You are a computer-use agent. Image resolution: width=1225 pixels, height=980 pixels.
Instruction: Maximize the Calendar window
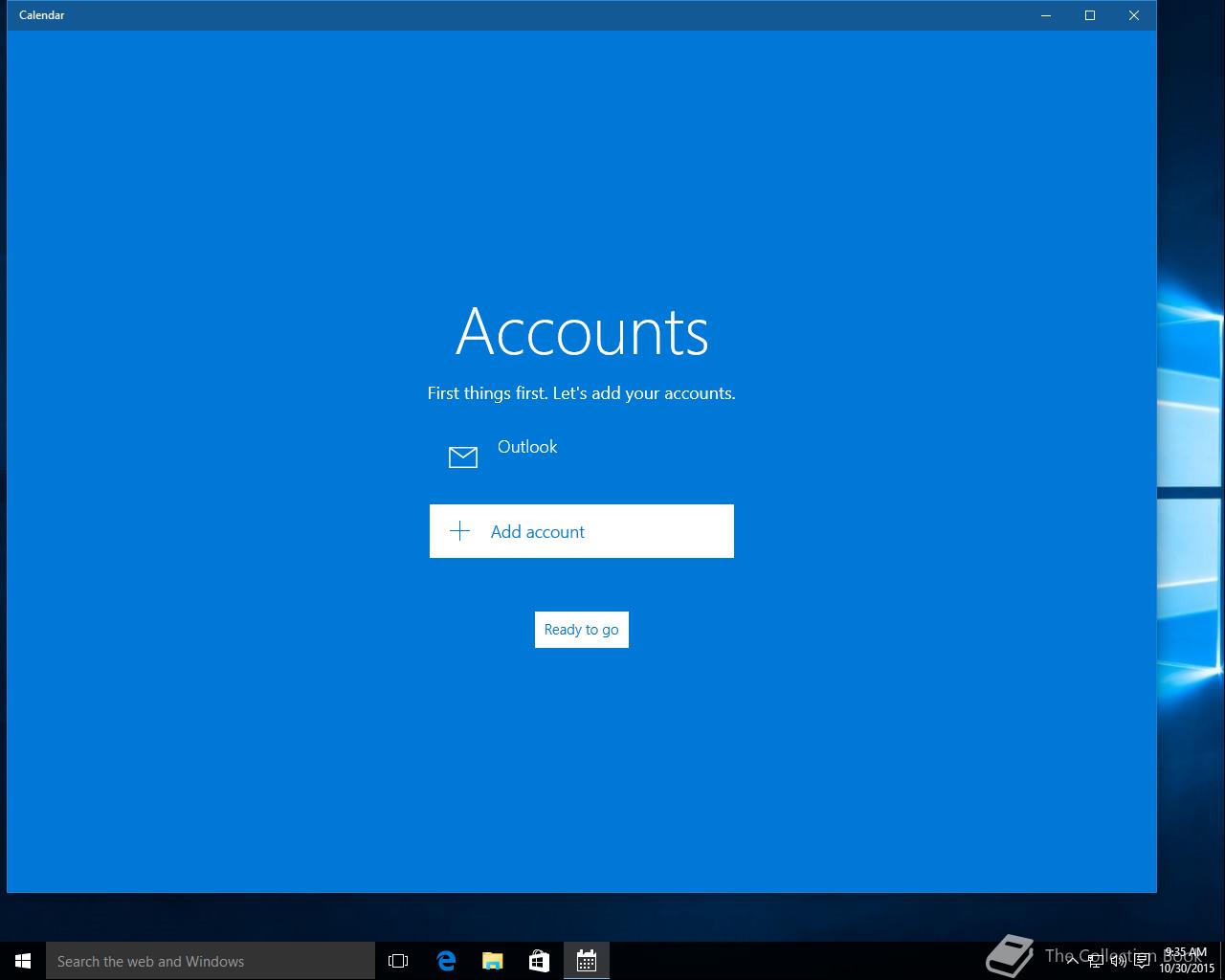[1090, 15]
